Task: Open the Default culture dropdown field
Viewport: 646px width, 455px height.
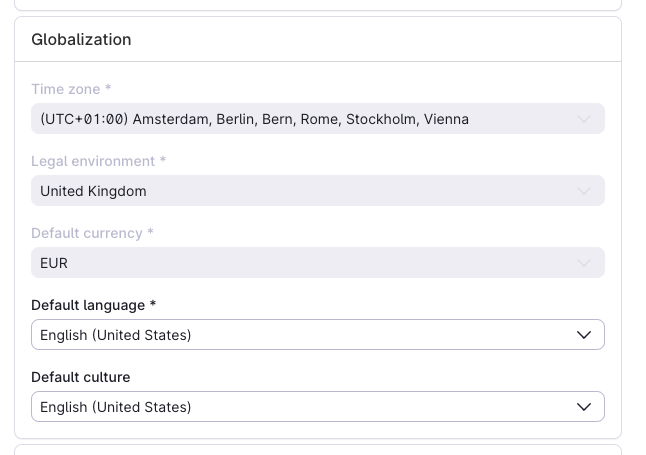Action: point(300,407)
